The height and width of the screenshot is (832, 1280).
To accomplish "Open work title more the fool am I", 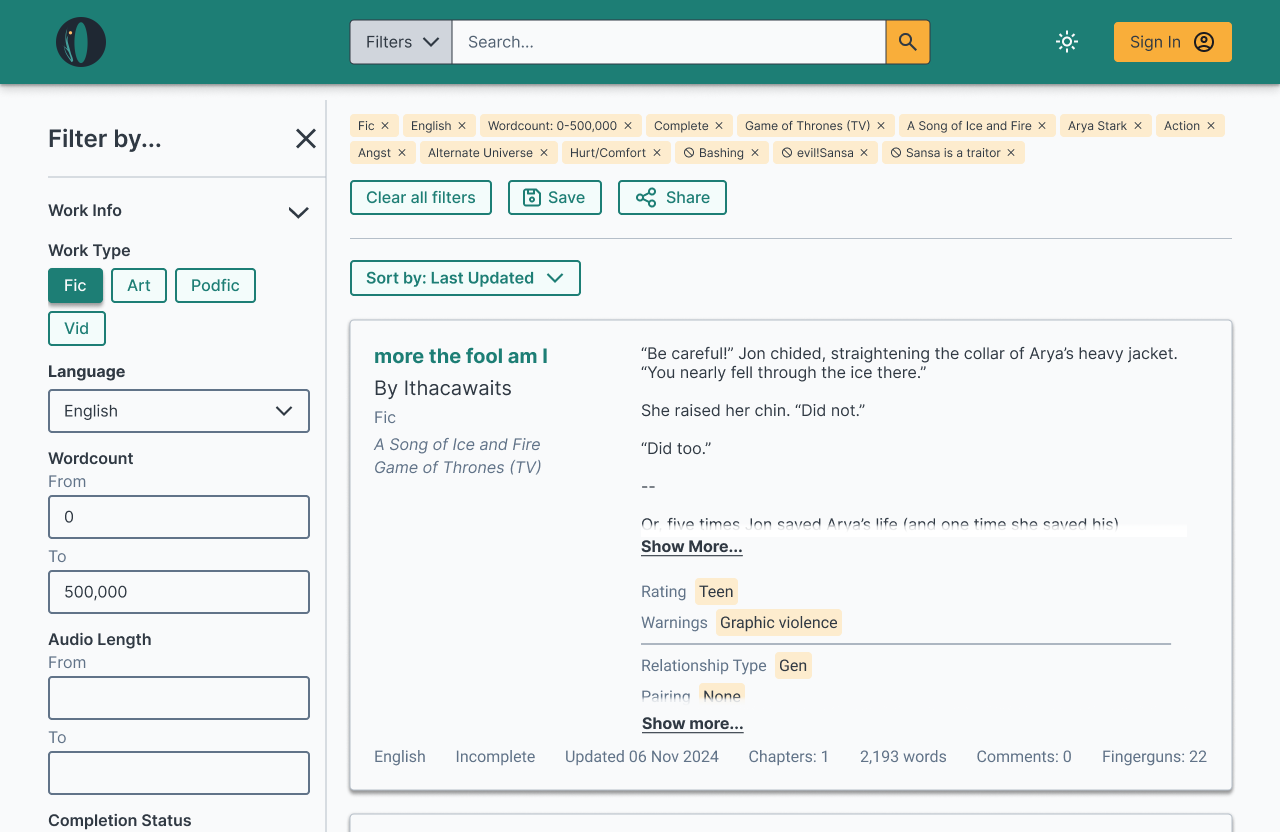I will point(461,356).
